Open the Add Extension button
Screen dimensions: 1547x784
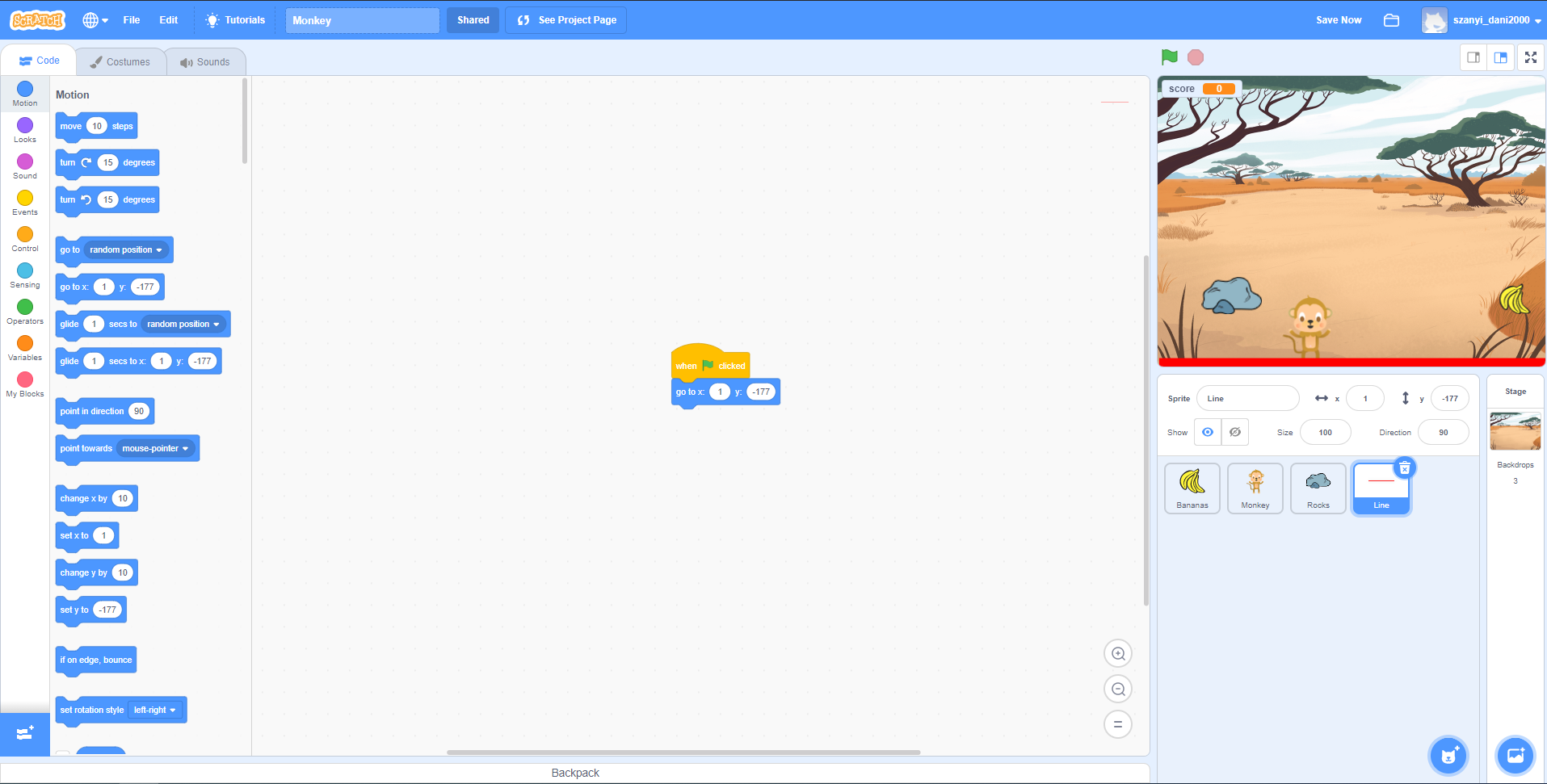point(25,733)
